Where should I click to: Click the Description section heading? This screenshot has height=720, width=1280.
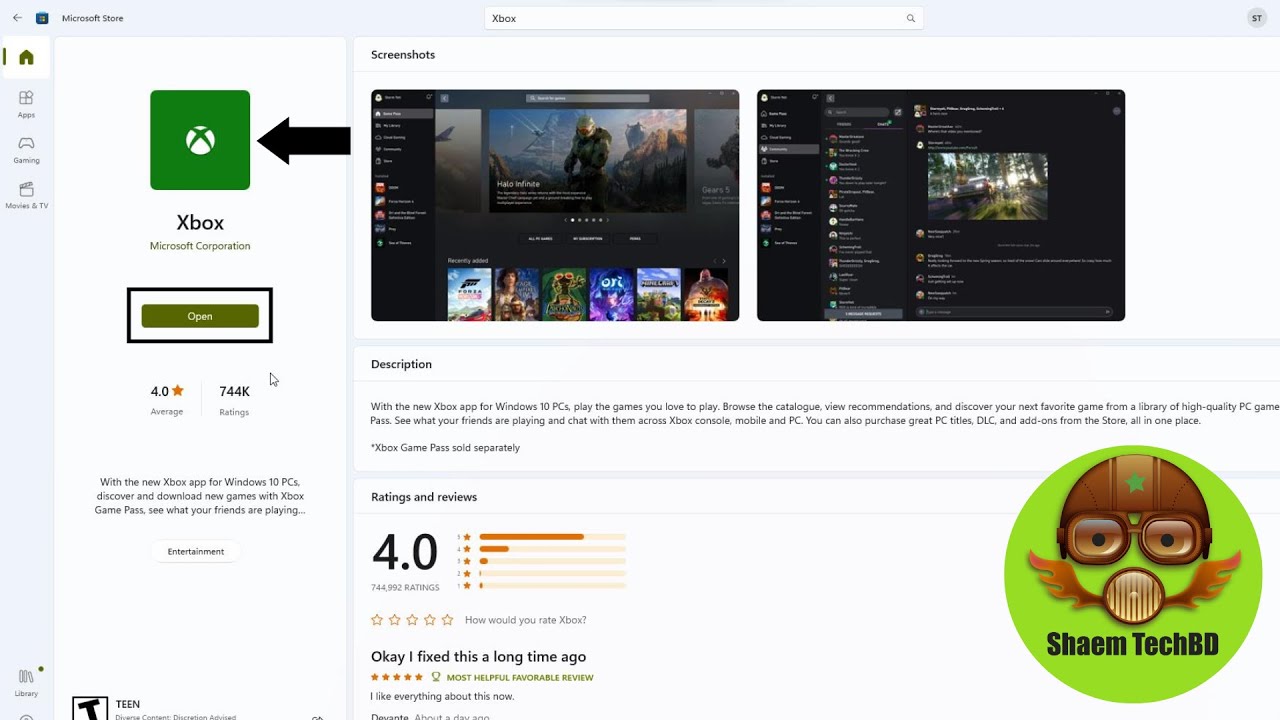pyautogui.click(x=401, y=364)
